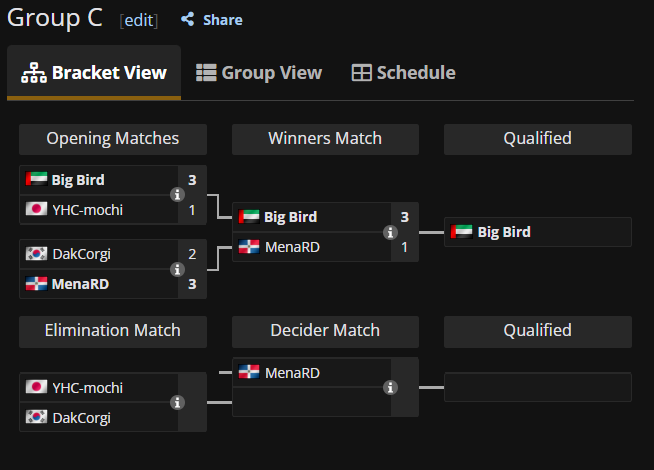The height and width of the screenshot is (470, 654).
Task: Click Dominican flag beside MenaRD in Decider Match
Action: click(249, 373)
